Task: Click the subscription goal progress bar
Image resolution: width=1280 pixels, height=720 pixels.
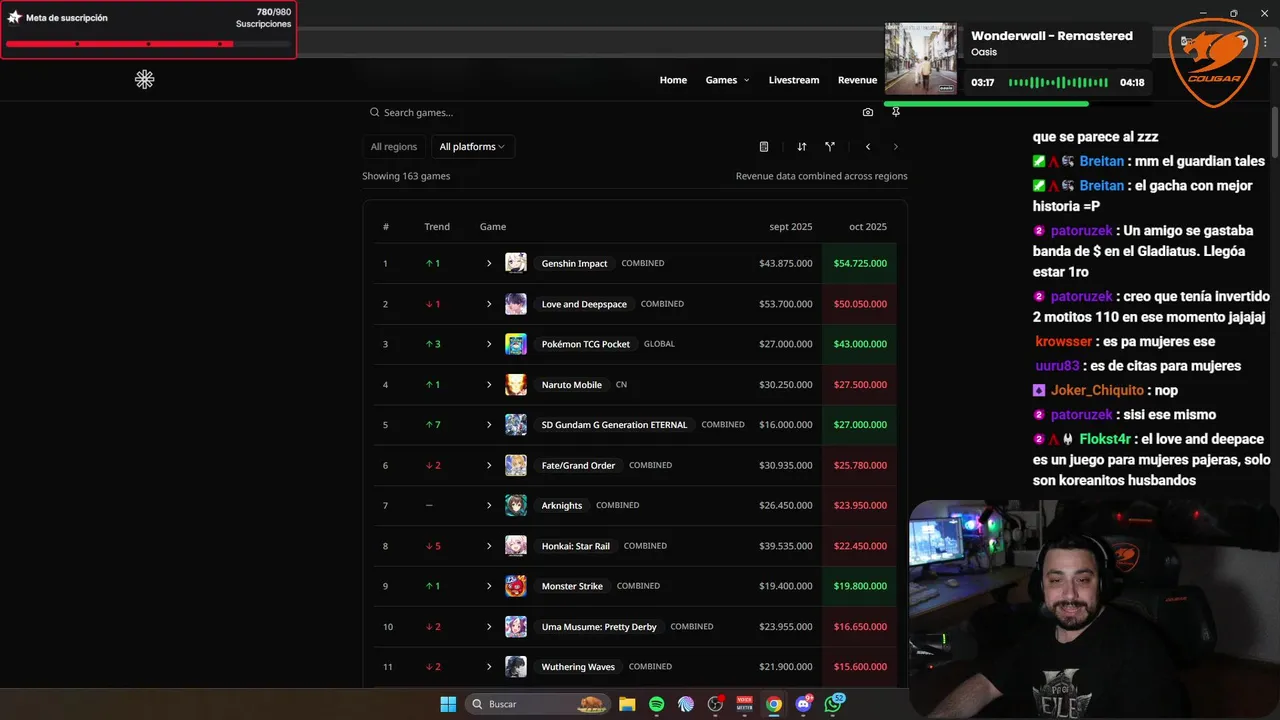Action: (148, 44)
